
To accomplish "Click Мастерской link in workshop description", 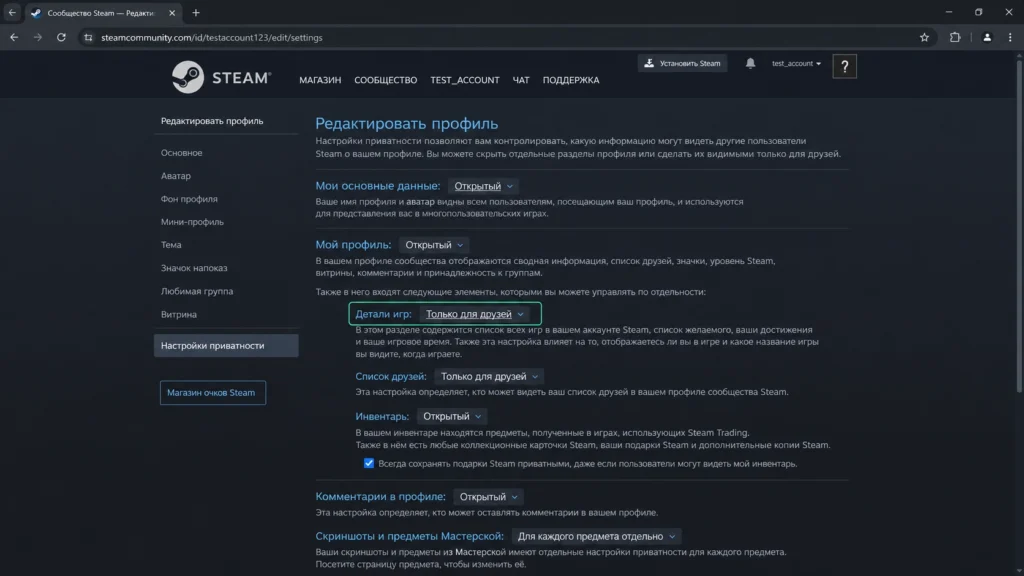I will (x=481, y=552).
